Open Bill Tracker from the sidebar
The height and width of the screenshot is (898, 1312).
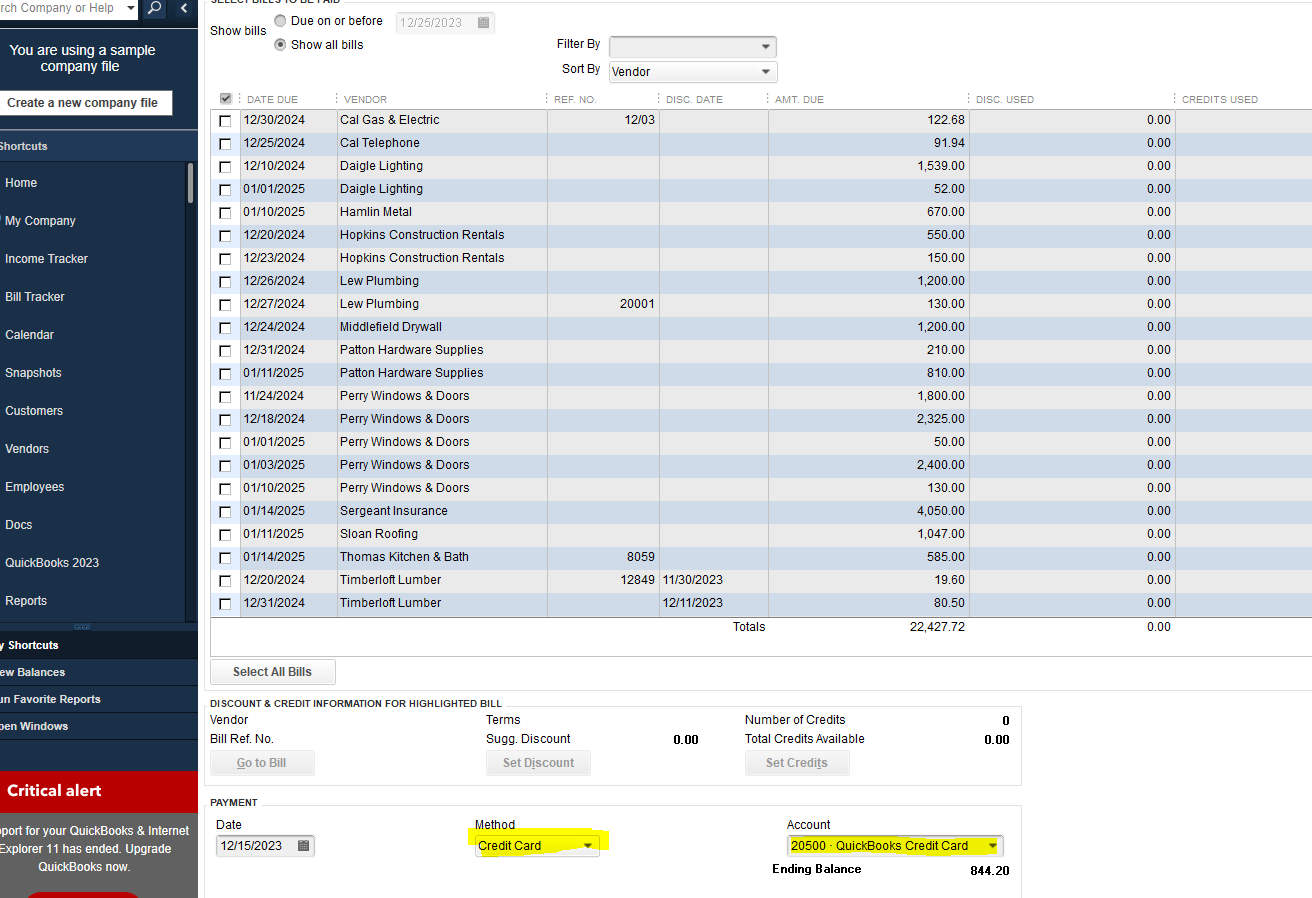tap(35, 297)
